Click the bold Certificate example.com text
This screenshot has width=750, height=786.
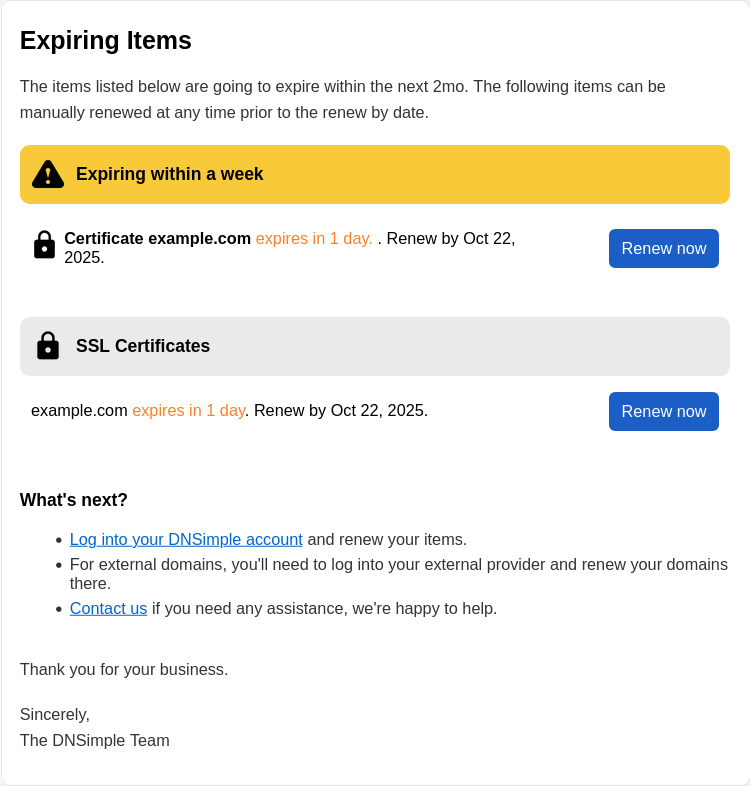click(x=157, y=238)
